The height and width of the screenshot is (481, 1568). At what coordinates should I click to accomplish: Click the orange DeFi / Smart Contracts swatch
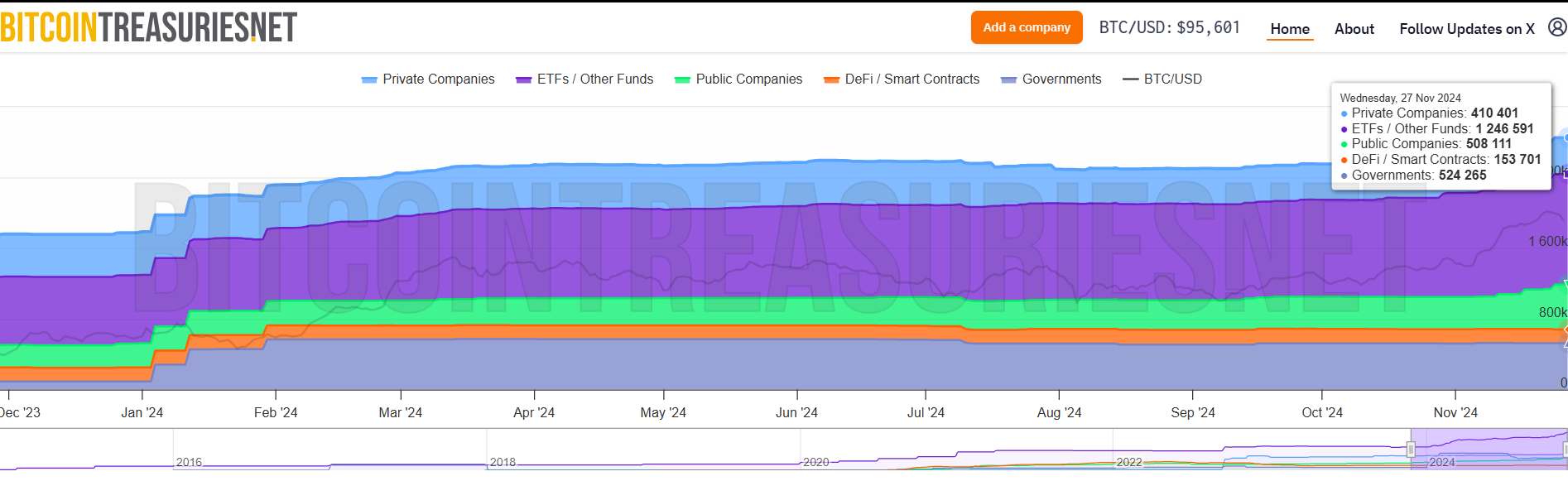coord(831,80)
